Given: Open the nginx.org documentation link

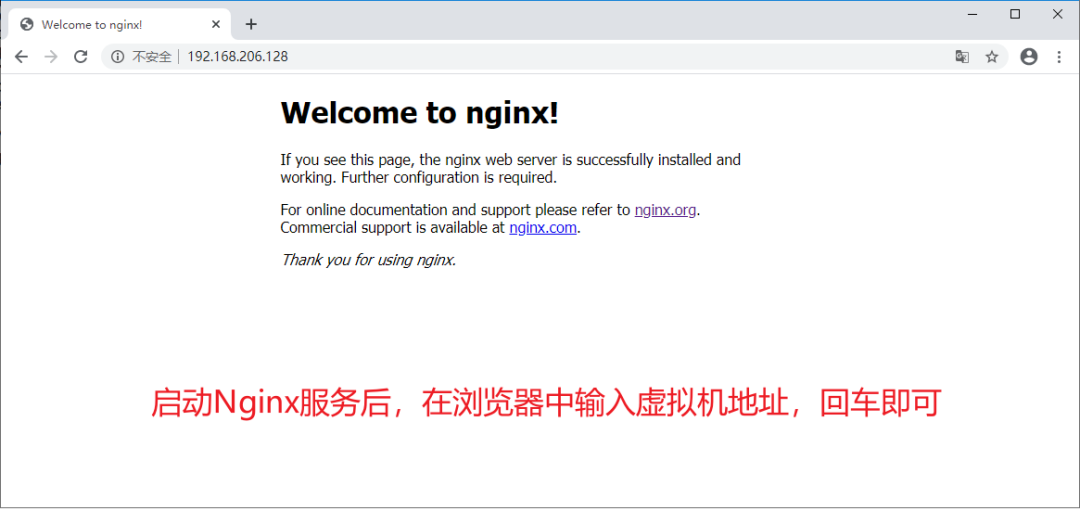Looking at the screenshot, I should [x=665, y=210].
